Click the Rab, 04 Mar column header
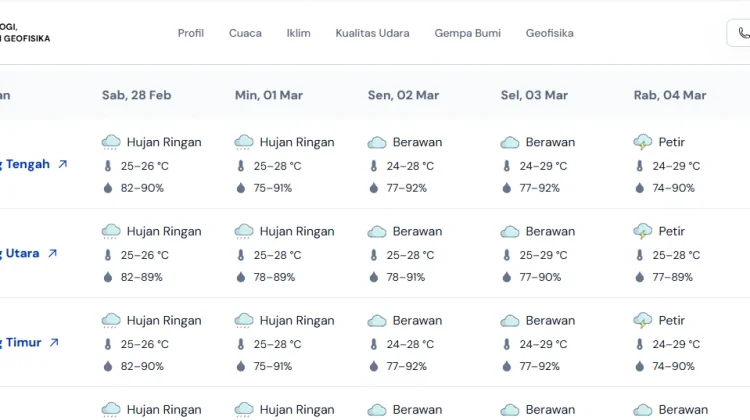 (x=670, y=95)
